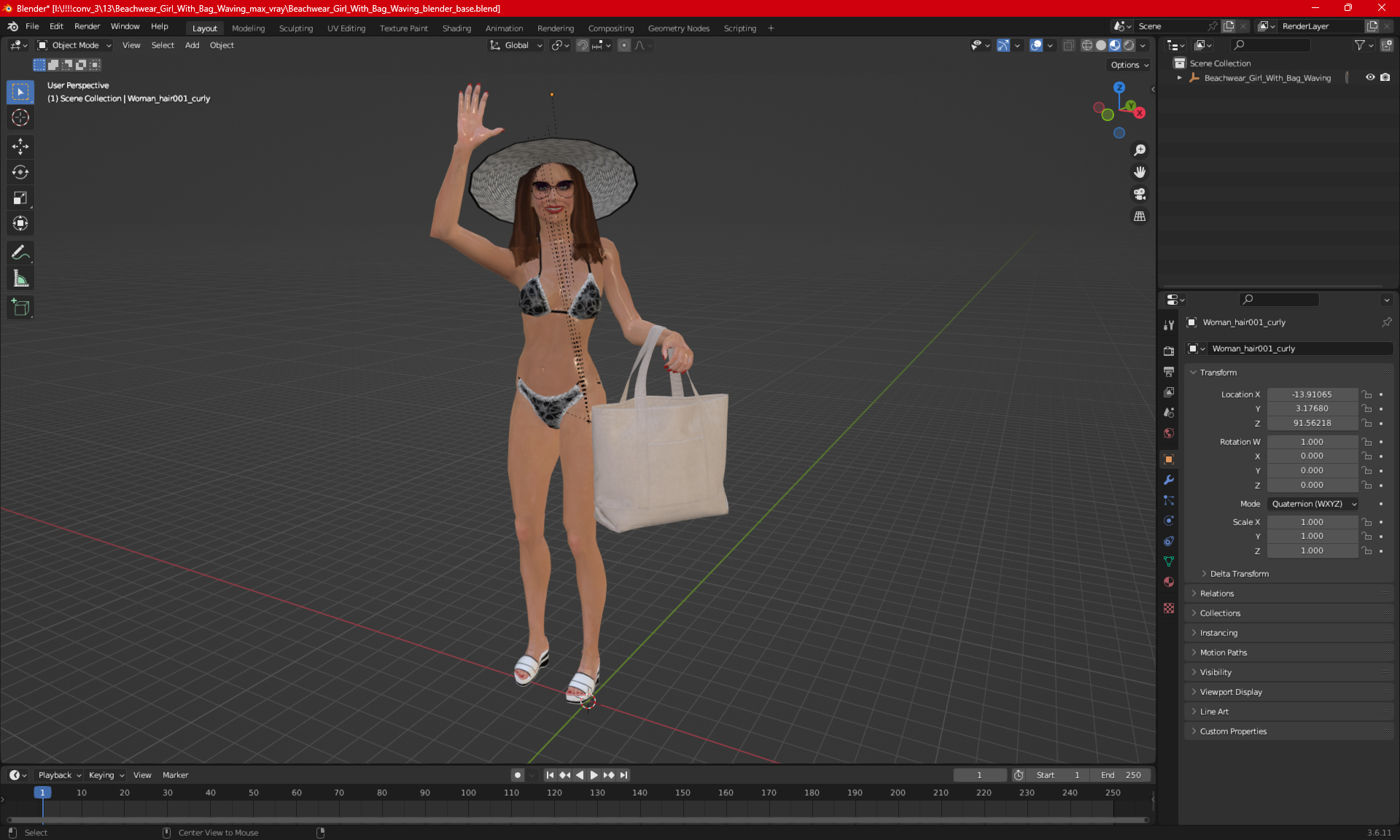Toggle lock on Location X
Screen dimensions: 1400x840
pyautogui.click(x=1367, y=394)
